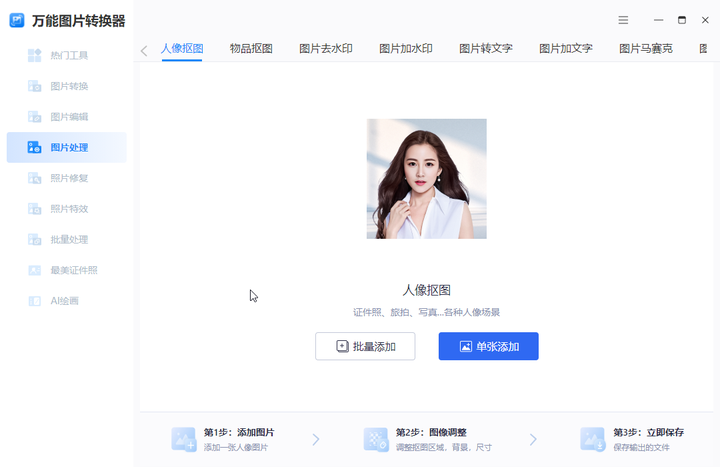720x467 pixels.
Task: Click the 照片修复 sidebar icon
Action: (x=34, y=178)
